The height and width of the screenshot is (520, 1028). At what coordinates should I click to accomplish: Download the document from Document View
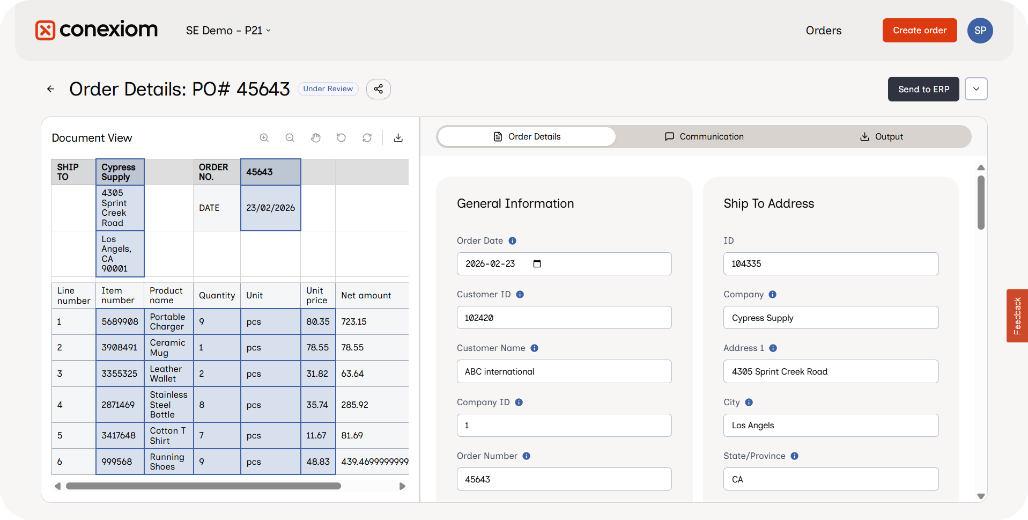pyautogui.click(x=398, y=138)
